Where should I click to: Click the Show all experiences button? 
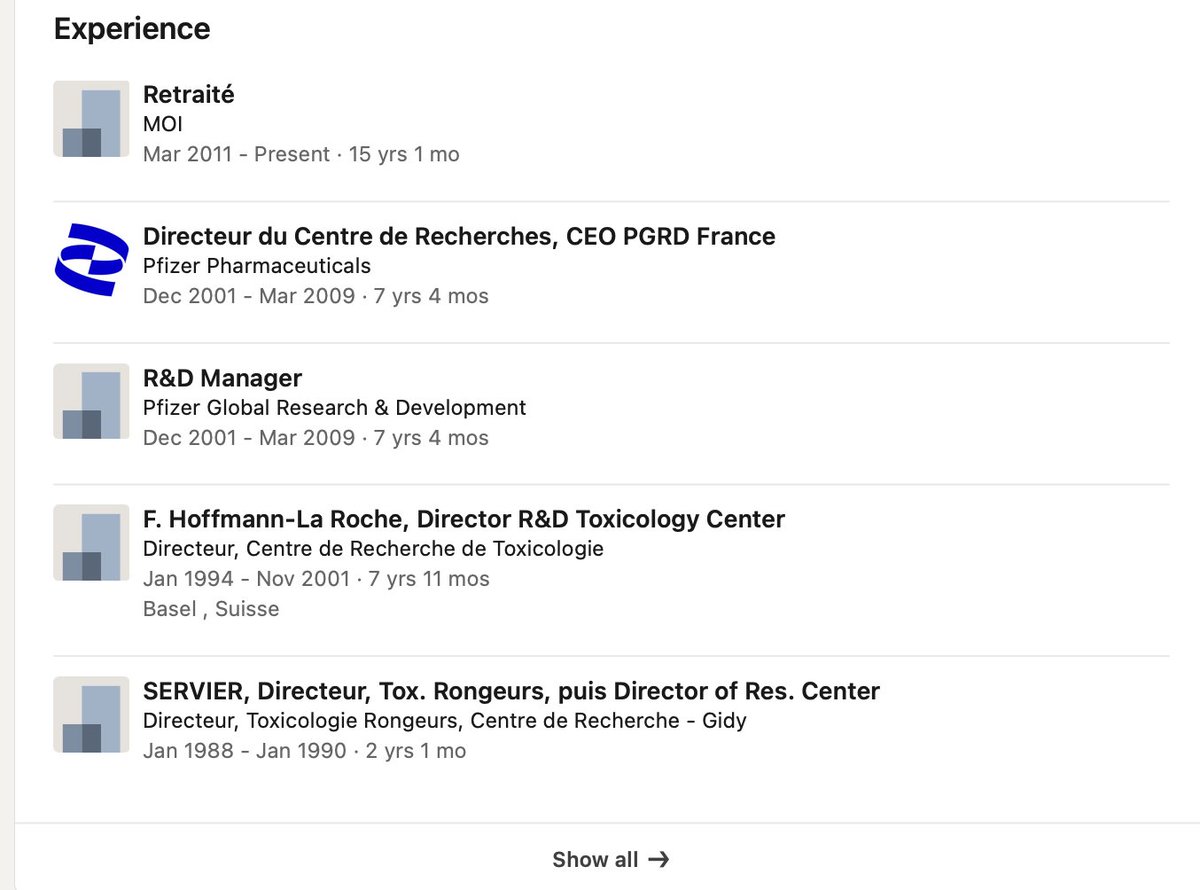(x=611, y=859)
